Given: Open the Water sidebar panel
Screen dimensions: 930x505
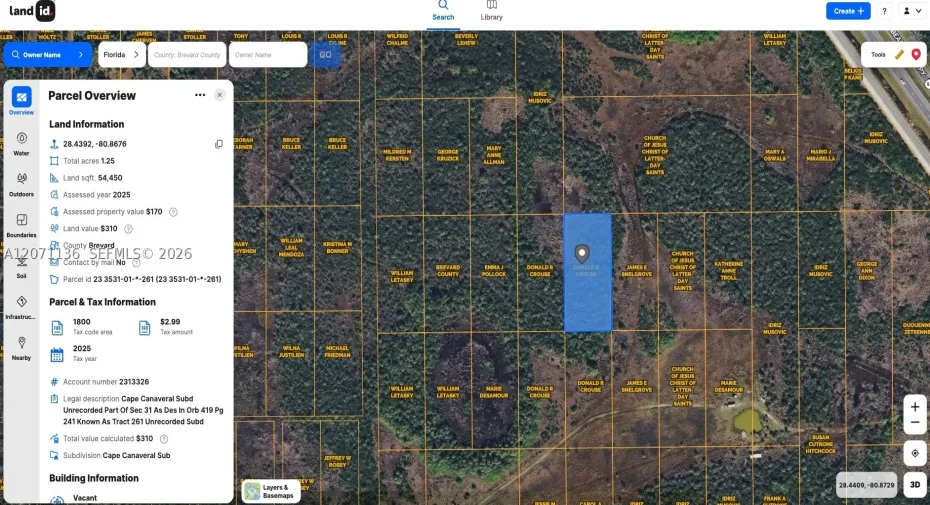Looking at the screenshot, I should (21, 144).
